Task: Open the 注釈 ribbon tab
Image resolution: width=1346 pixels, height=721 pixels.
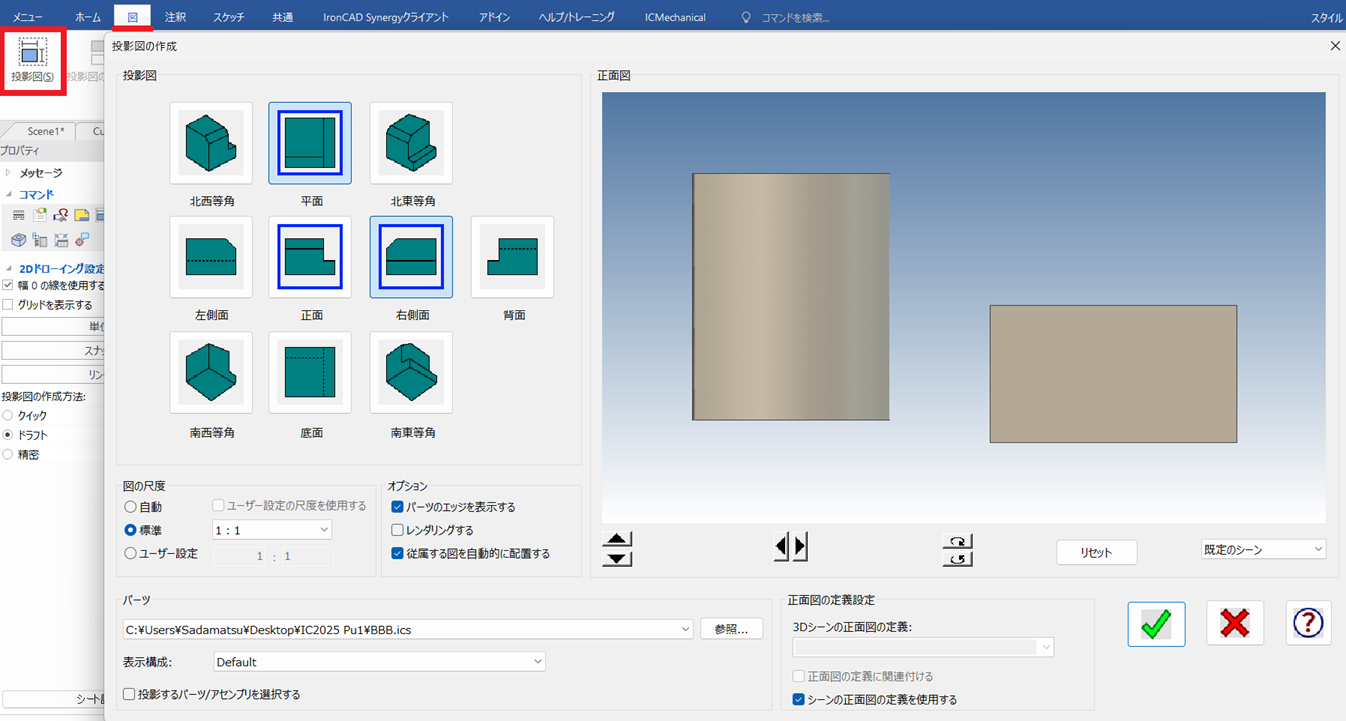Action: click(175, 17)
